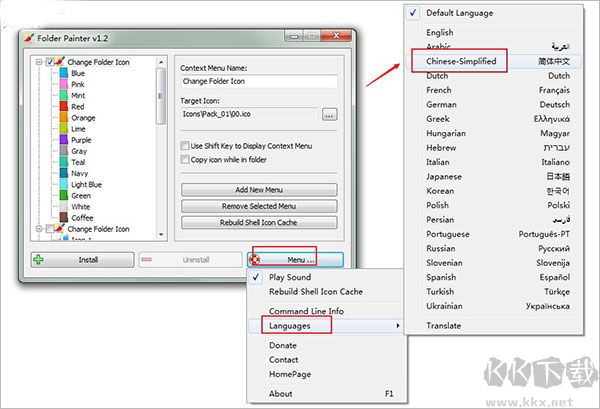Click the Rebuild Shell Icon Cache button
The height and width of the screenshot is (409, 600).
click(x=259, y=223)
